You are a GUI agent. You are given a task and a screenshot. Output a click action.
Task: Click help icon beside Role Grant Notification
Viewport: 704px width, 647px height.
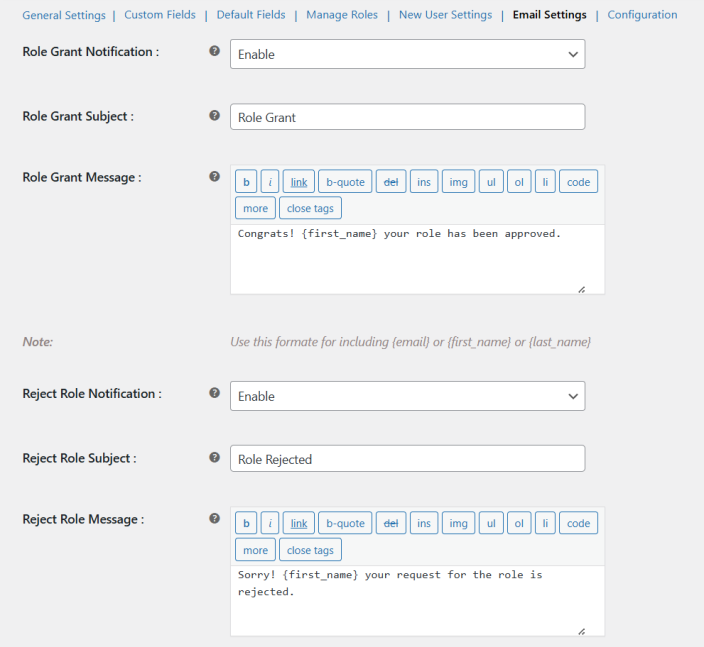[215, 51]
